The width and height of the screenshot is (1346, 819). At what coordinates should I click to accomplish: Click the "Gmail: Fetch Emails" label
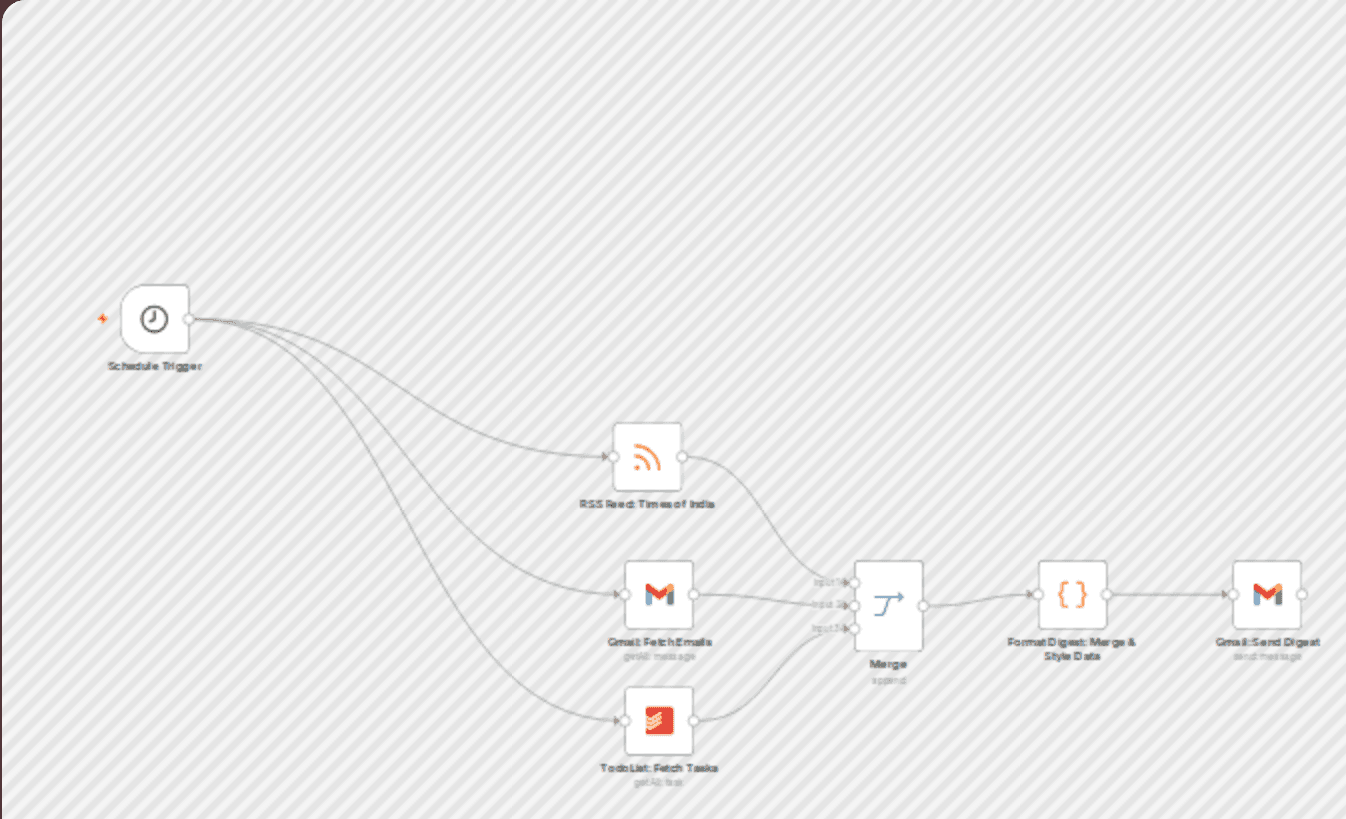click(x=659, y=642)
